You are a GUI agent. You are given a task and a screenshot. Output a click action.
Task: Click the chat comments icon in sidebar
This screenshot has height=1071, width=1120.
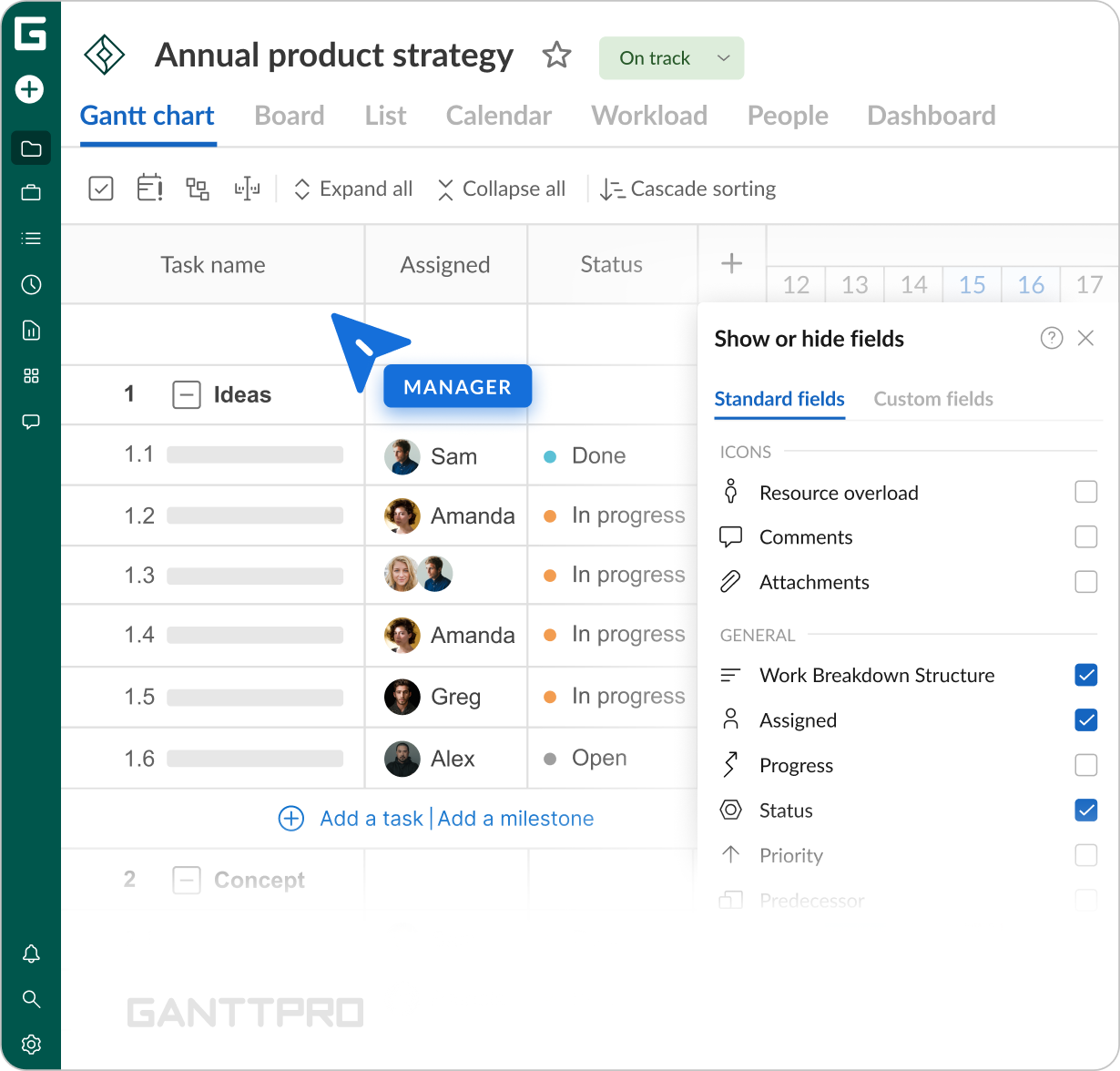[x=31, y=422]
